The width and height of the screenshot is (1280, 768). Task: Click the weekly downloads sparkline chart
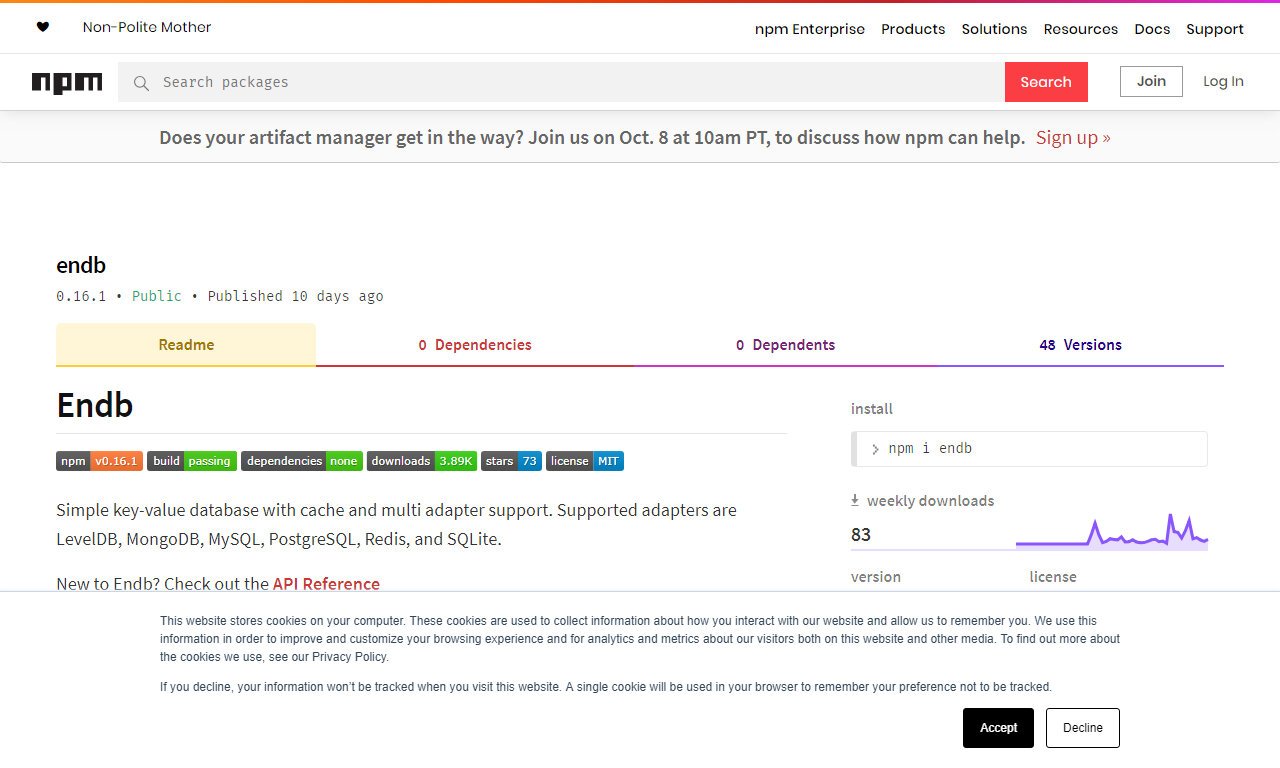coord(1112,531)
